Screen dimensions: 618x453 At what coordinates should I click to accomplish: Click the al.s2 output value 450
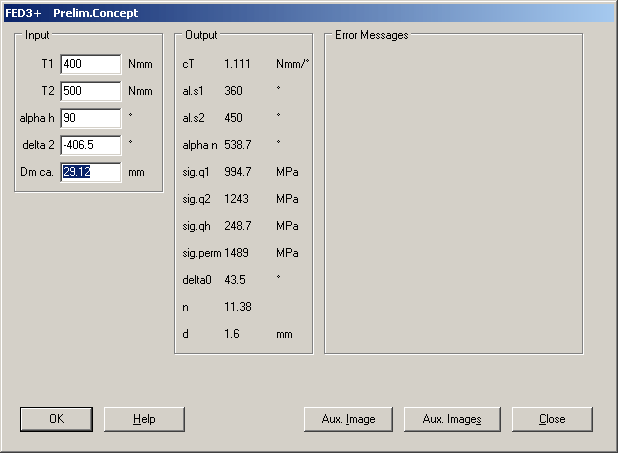click(234, 117)
